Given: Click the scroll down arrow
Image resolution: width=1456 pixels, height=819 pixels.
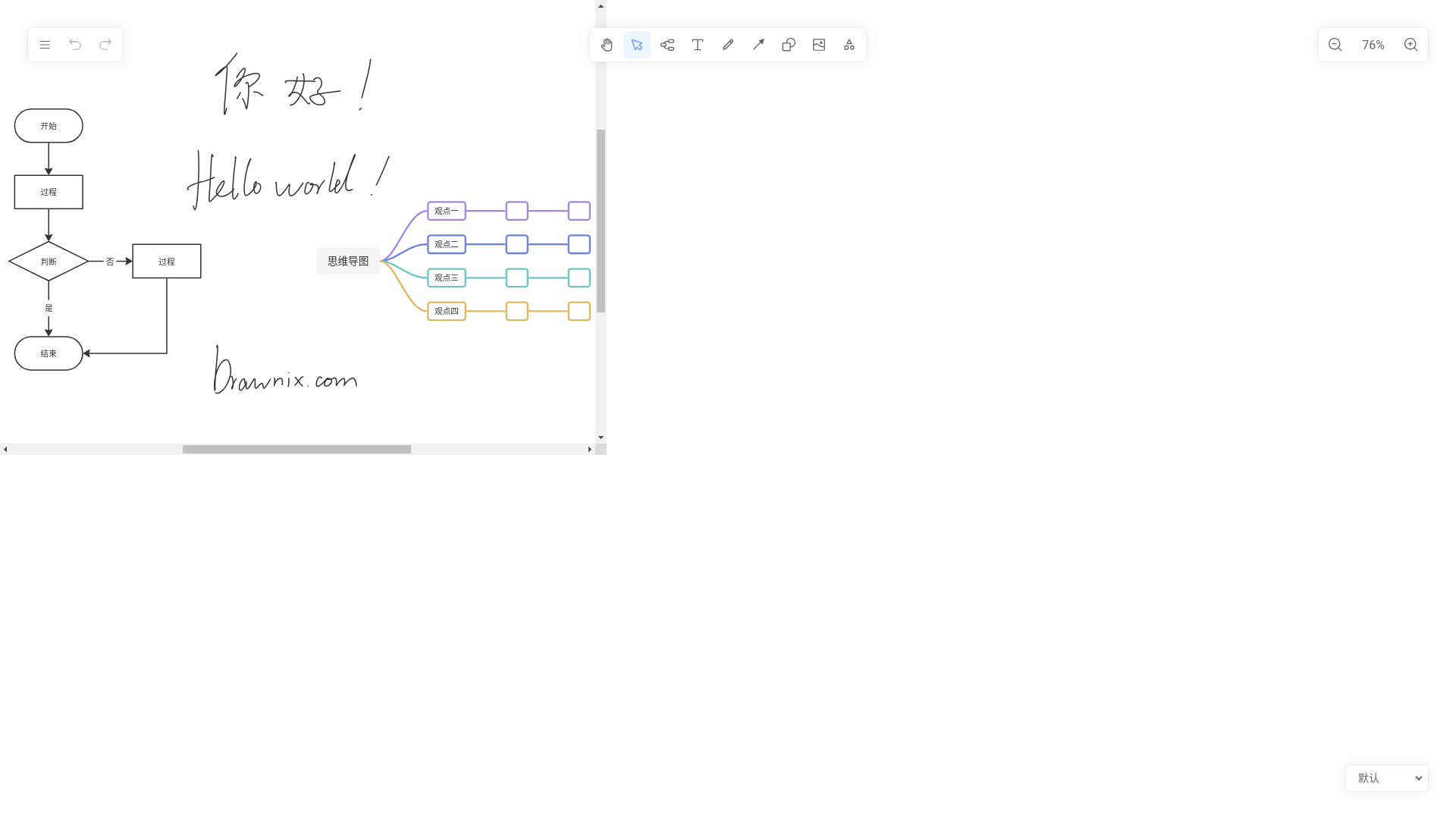Looking at the screenshot, I should click(601, 438).
